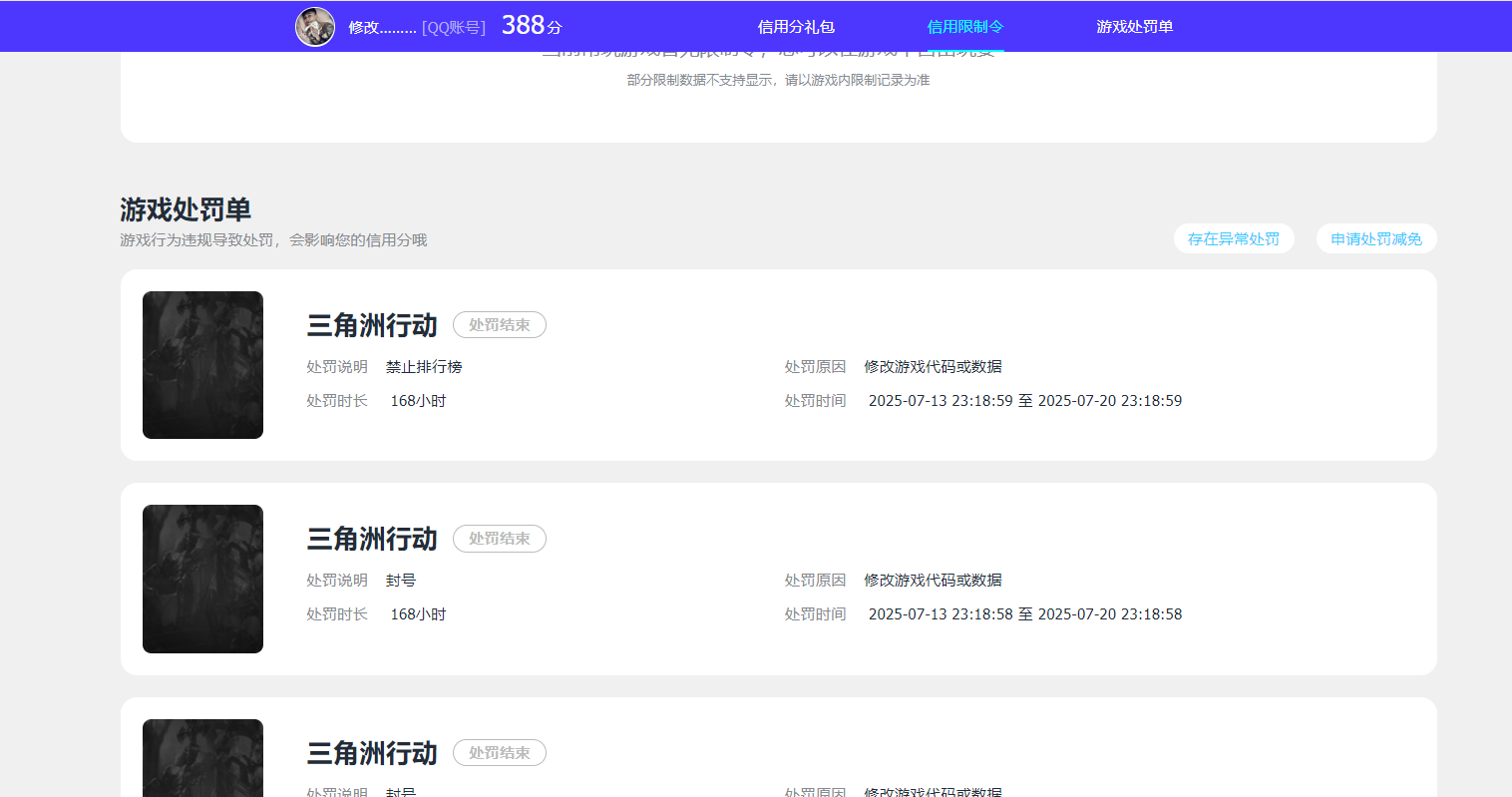Click the first 三角洲行动 penalty title
The image size is (1512, 797).
[372, 324]
